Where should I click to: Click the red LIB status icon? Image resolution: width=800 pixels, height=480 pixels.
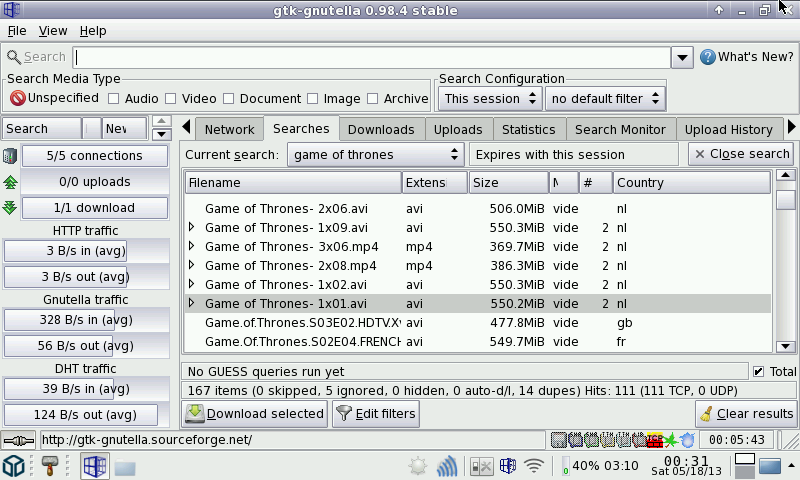[x=639, y=440]
